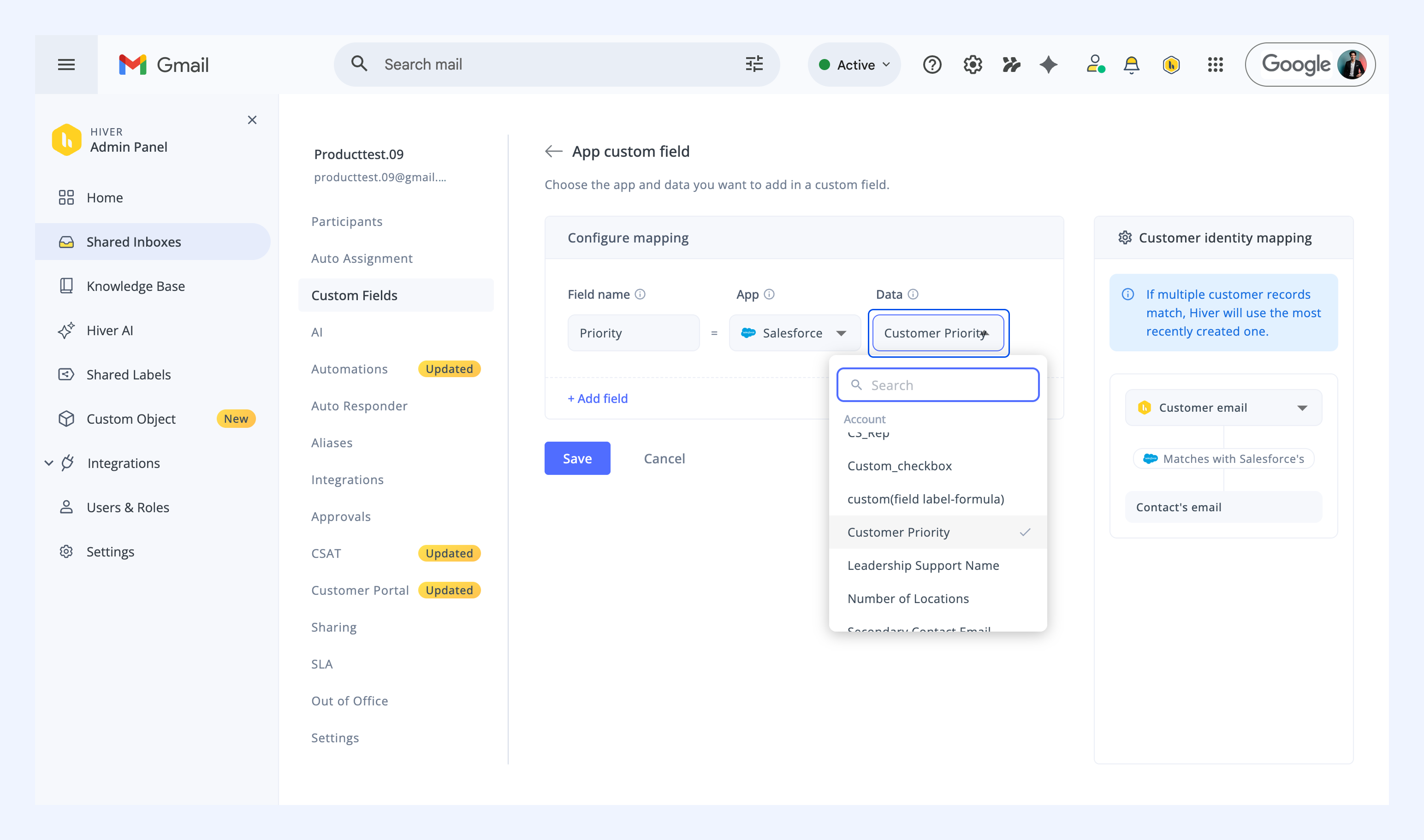Open the Sharing tab

333,627
